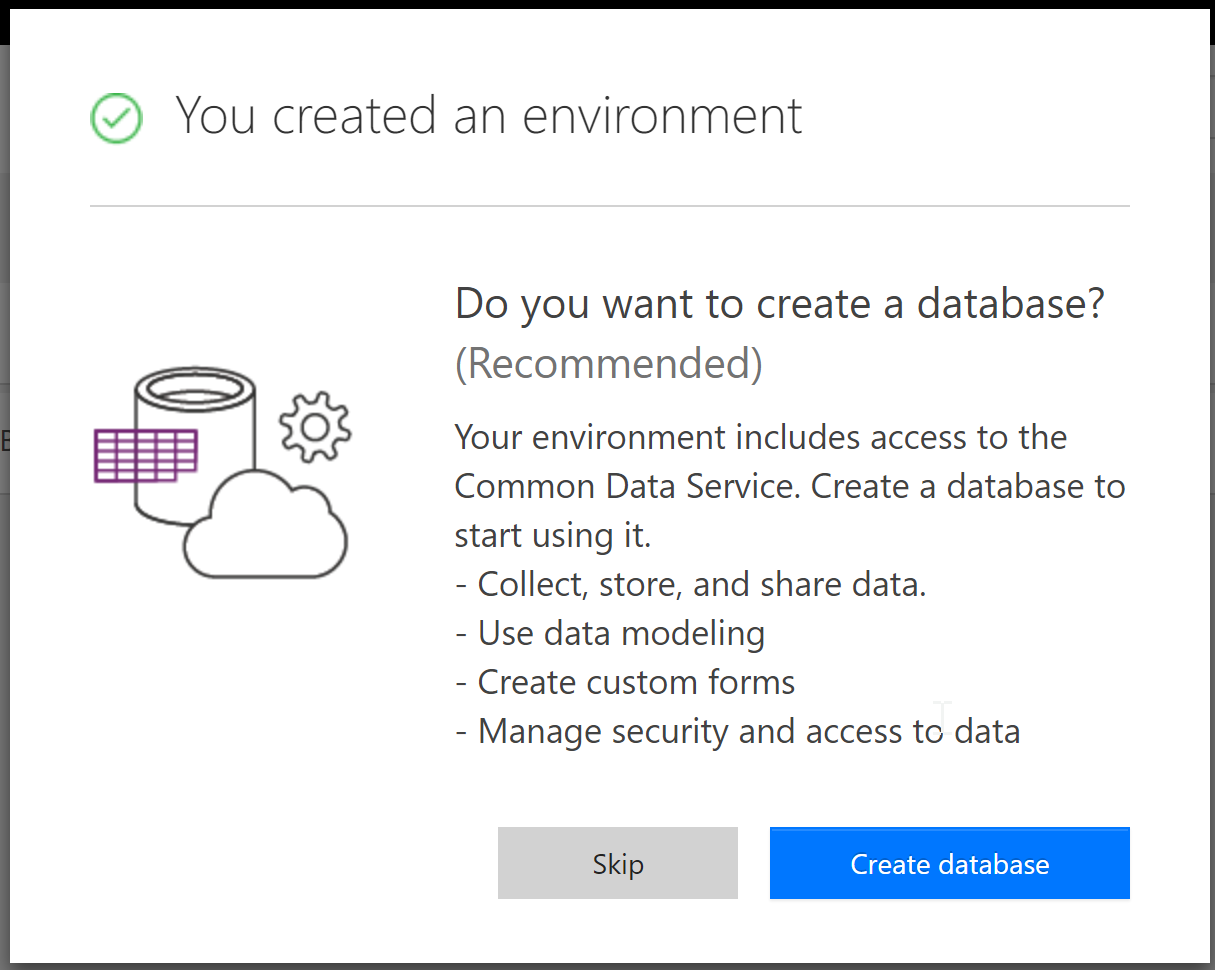1215x970 pixels.
Task: Click the horizontal divider below the title
Action: coord(609,206)
